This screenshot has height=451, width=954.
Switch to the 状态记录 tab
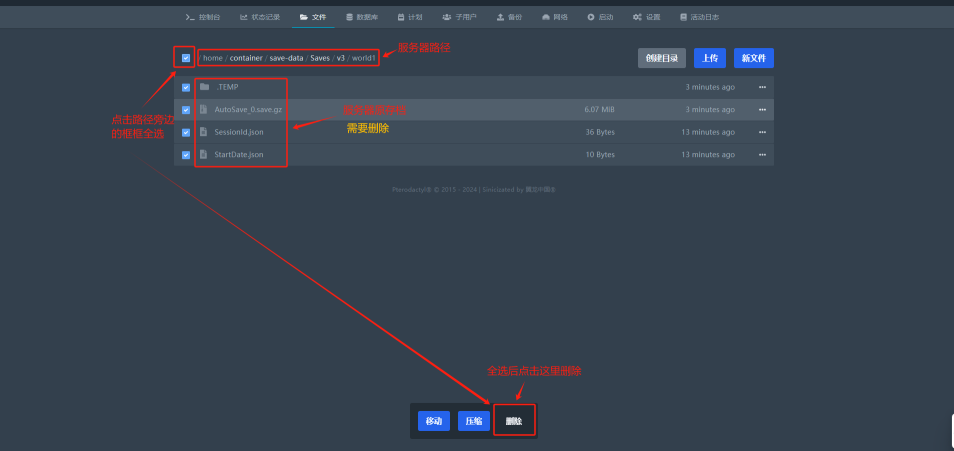point(260,17)
